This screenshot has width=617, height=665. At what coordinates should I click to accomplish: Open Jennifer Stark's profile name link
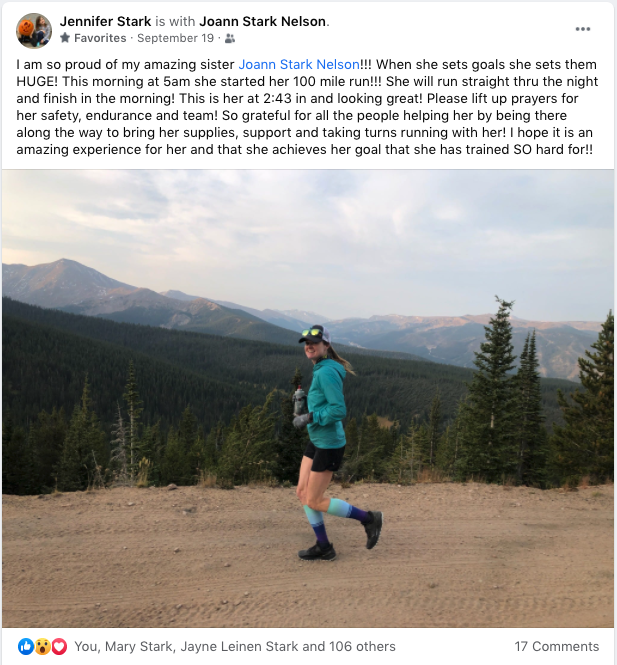click(x=105, y=21)
